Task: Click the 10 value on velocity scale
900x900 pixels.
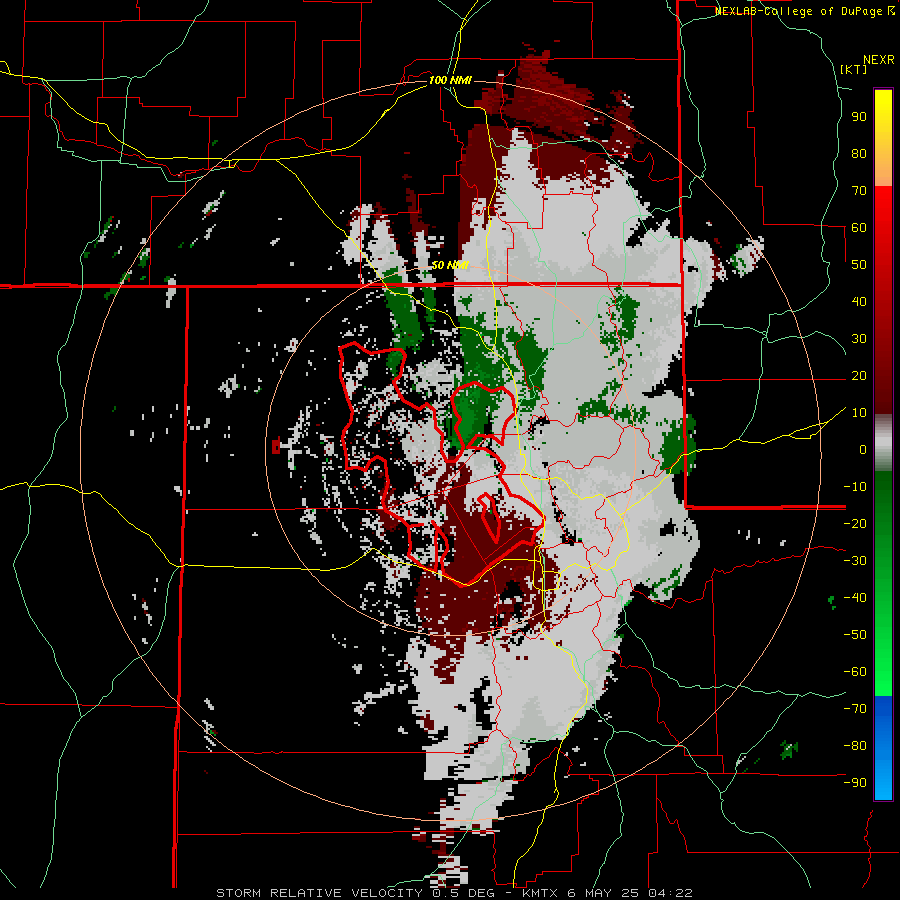Action: tap(859, 413)
